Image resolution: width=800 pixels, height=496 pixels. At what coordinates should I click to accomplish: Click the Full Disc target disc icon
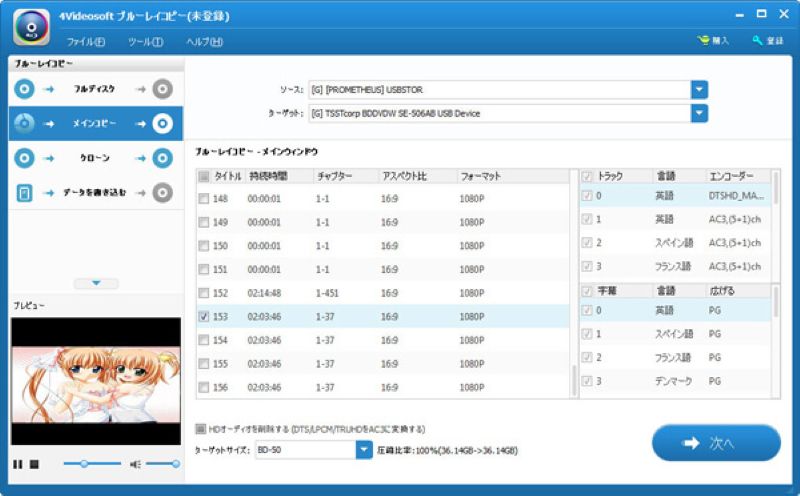coord(162,89)
